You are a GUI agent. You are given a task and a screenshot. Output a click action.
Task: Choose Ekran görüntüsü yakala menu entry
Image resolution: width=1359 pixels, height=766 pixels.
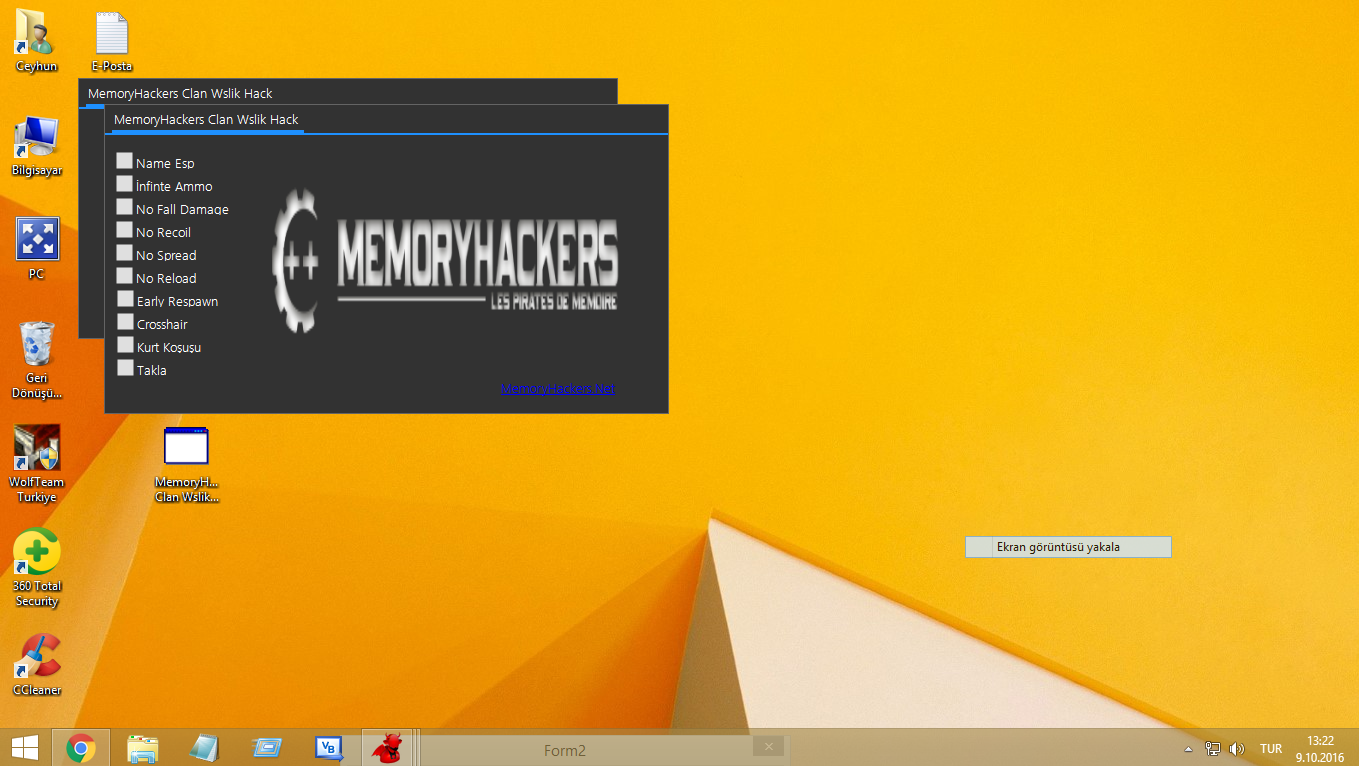(1068, 547)
